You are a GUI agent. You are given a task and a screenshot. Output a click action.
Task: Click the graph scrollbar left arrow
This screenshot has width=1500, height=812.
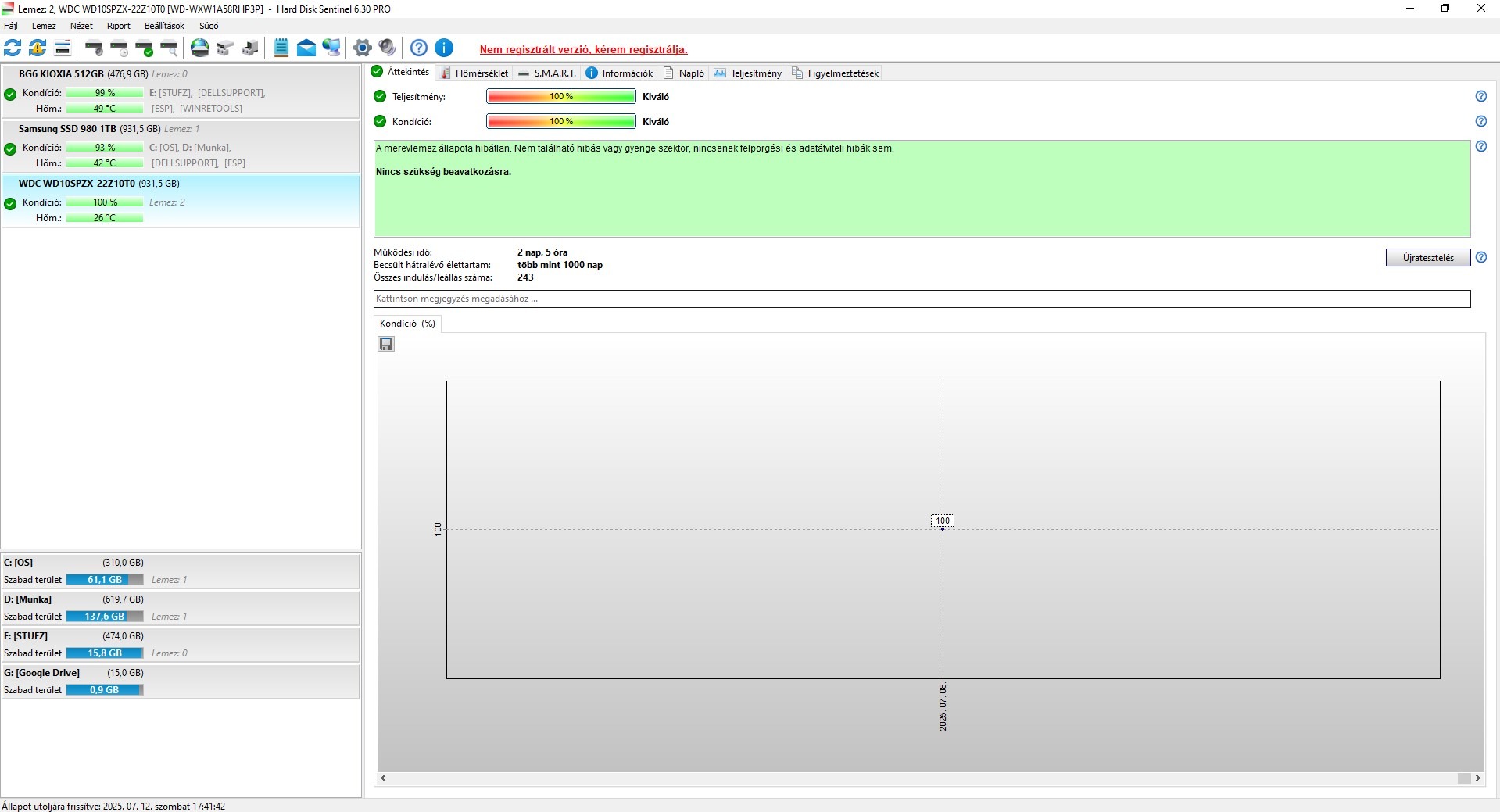[383, 778]
